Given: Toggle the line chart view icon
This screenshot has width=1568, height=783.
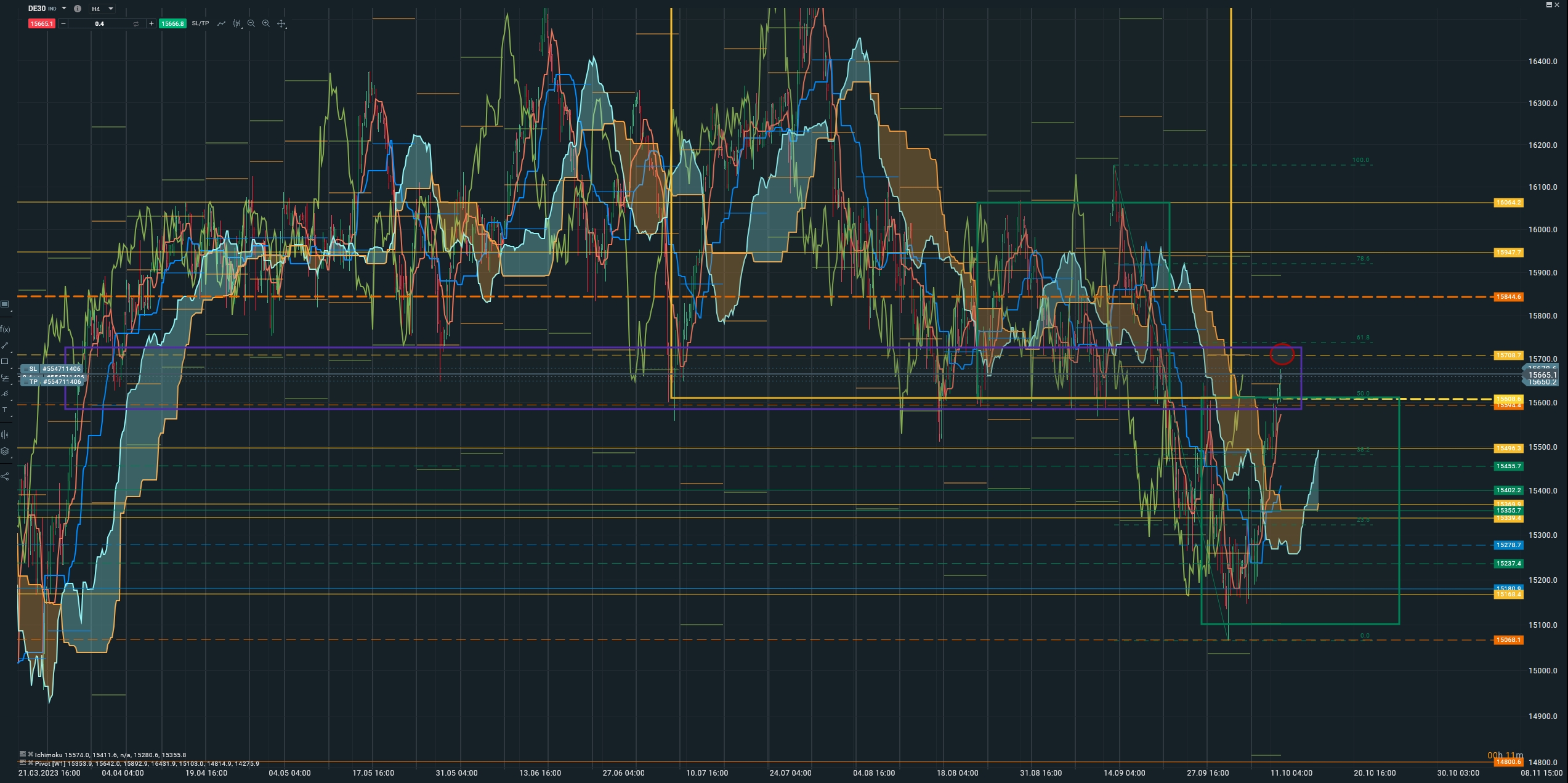Looking at the screenshot, I should coord(221,23).
